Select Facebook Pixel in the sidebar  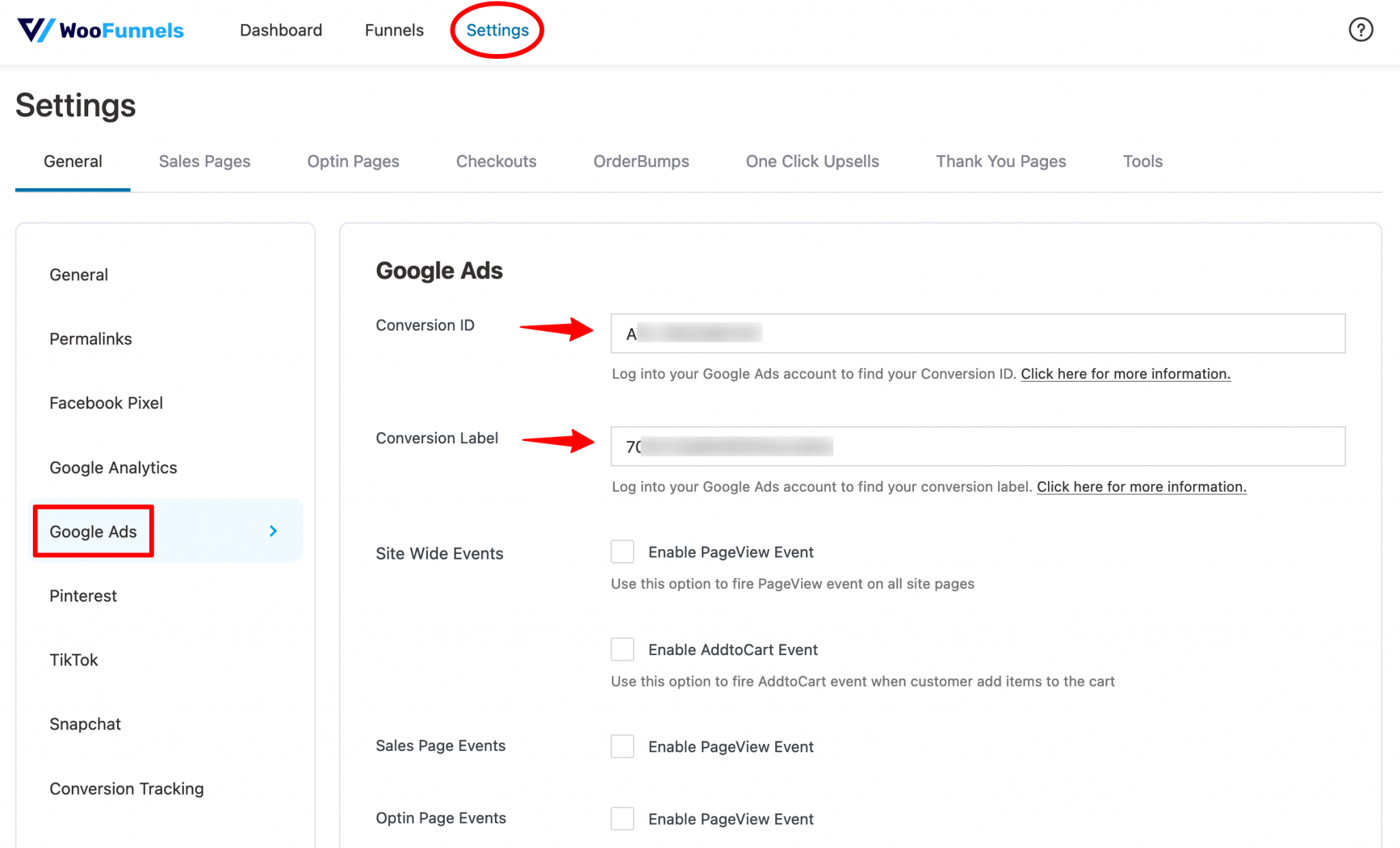106,403
